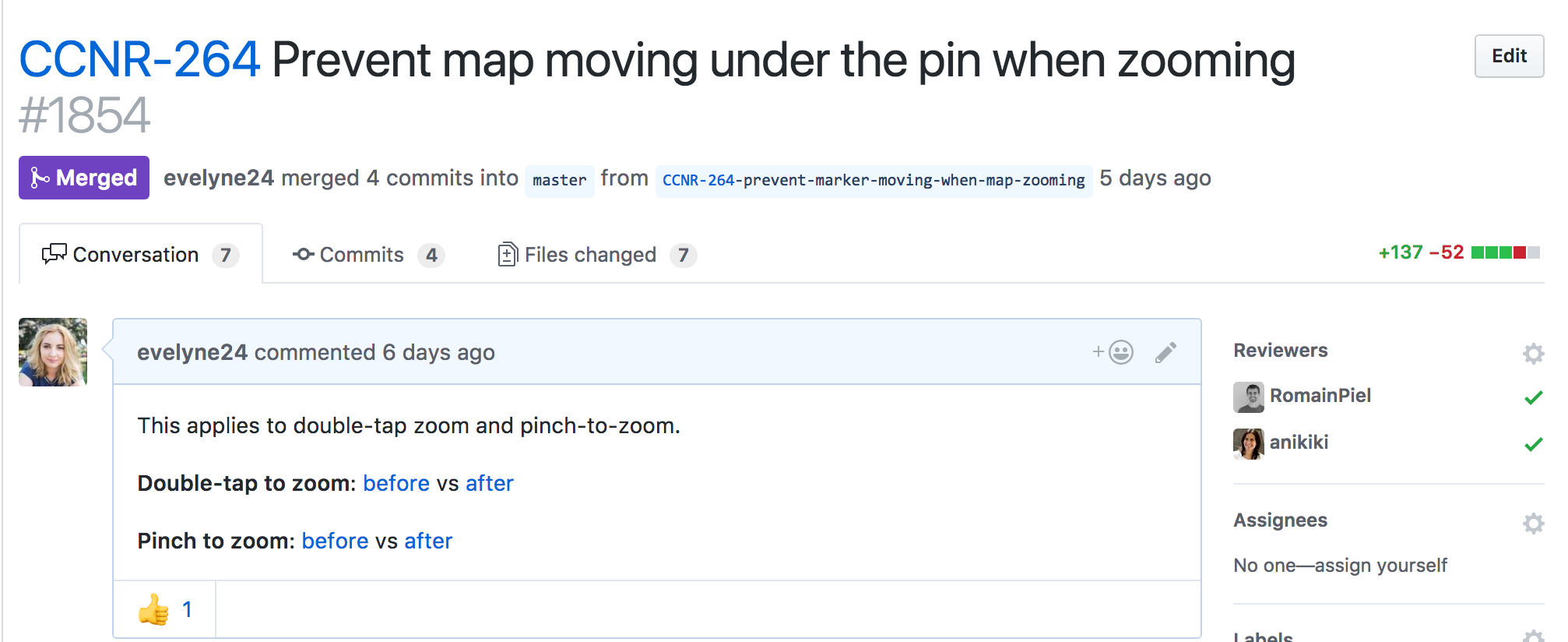1568x642 pixels.
Task: Click the thumbs up reaction
Action: click(x=164, y=609)
